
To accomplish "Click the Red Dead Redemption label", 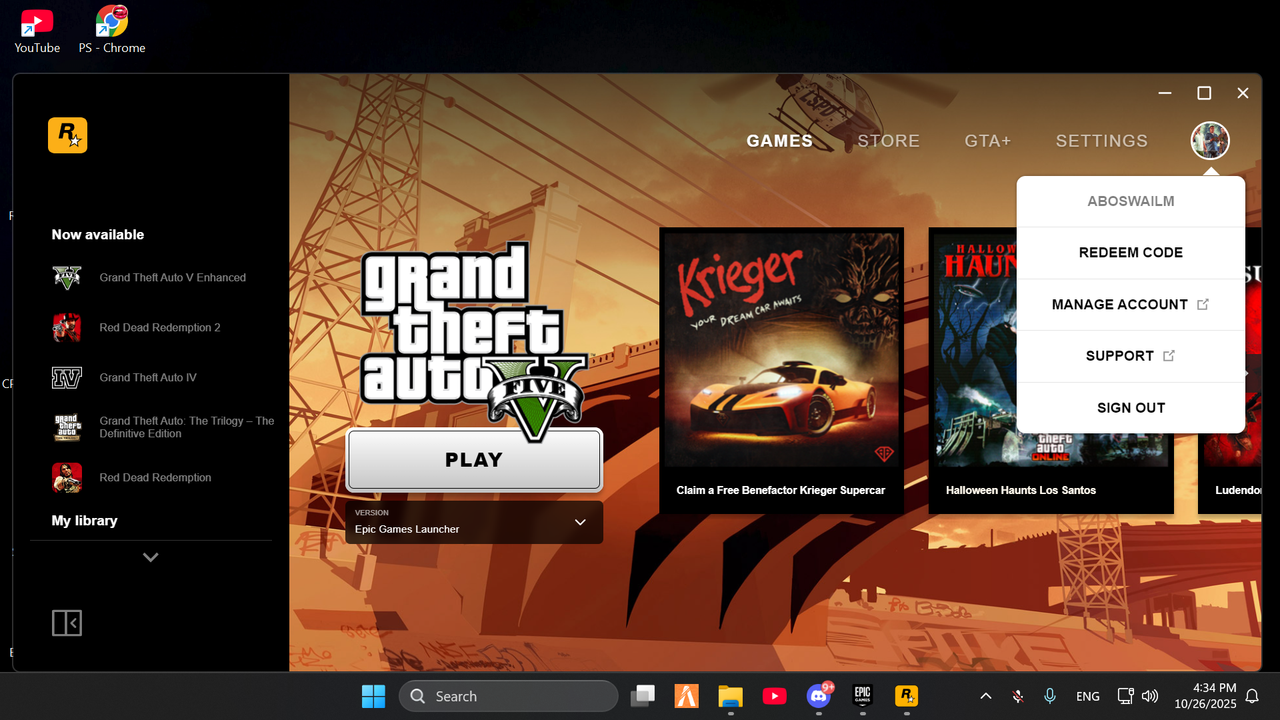I will point(155,478).
